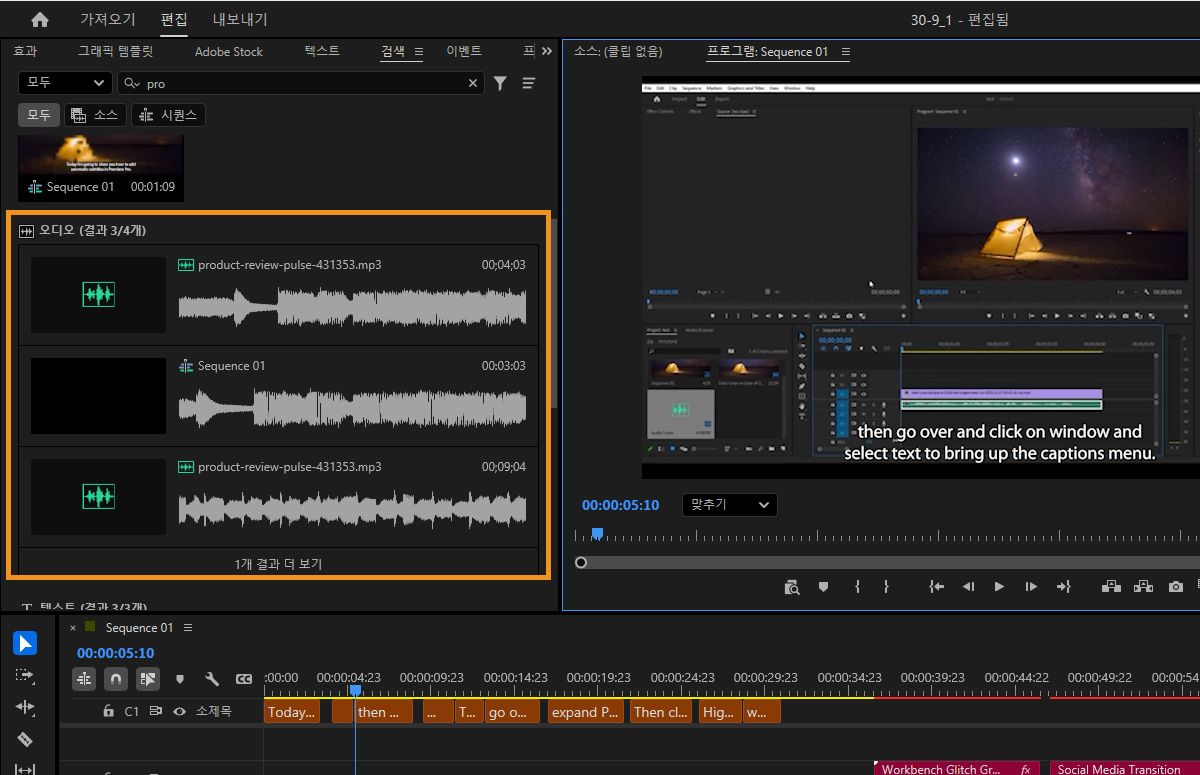Toggle the CC caption track options button
Viewport: 1200px width, 775px height.
coord(243,679)
